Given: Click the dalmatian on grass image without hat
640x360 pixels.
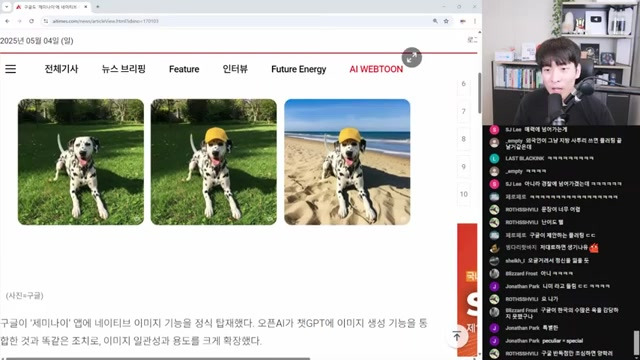Looking at the screenshot, I should (x=81, y=162).
